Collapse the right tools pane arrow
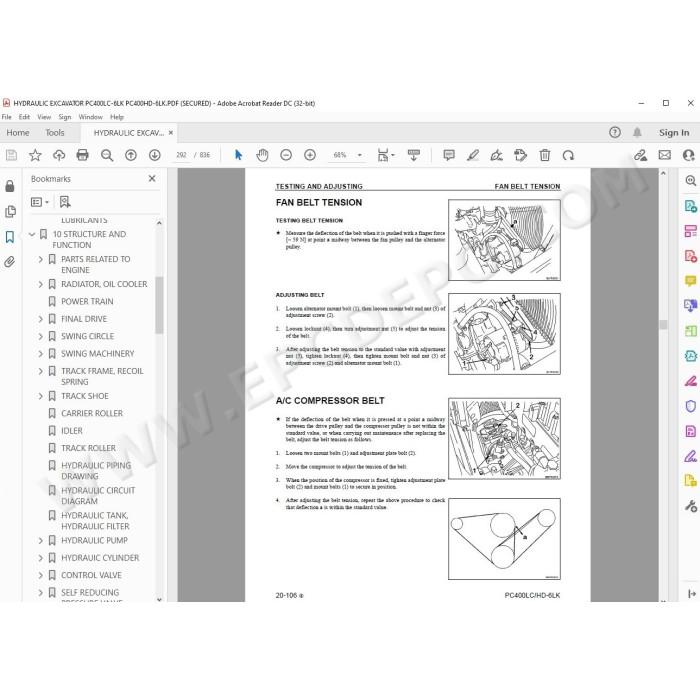This screenshot has width=700, height=700. pos(692,594)
